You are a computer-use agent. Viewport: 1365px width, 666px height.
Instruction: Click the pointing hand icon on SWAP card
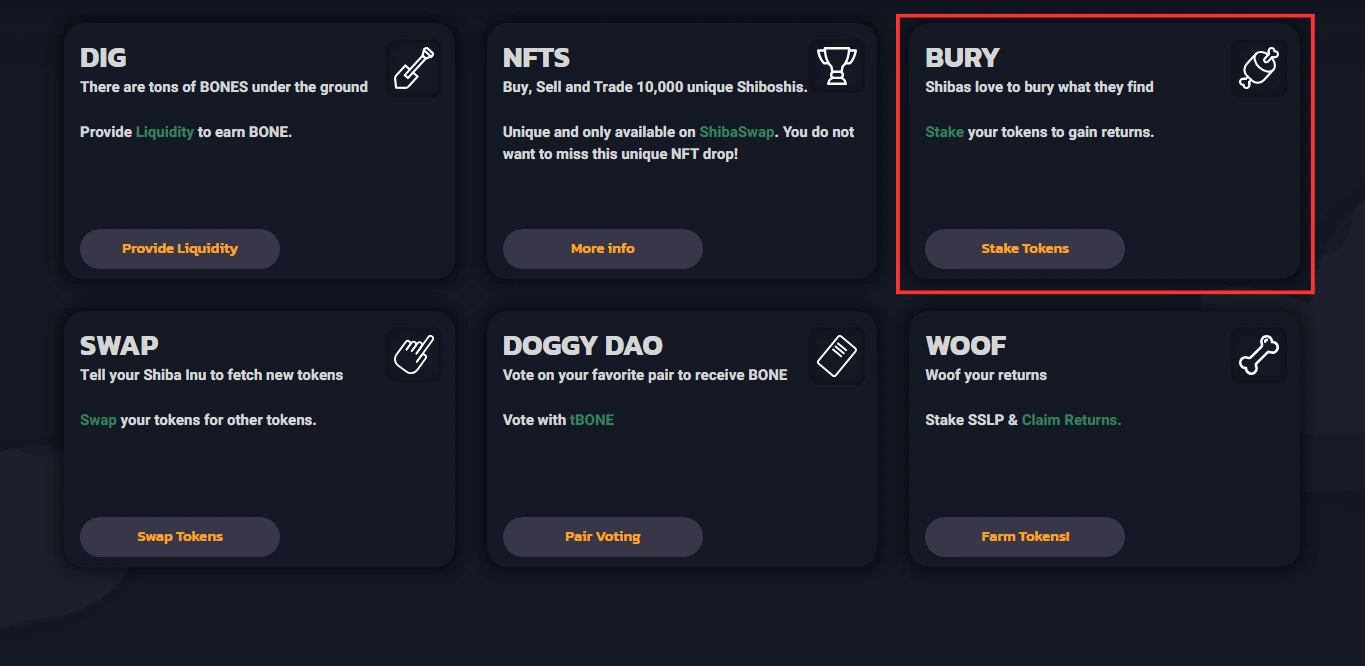pos(414,355)
